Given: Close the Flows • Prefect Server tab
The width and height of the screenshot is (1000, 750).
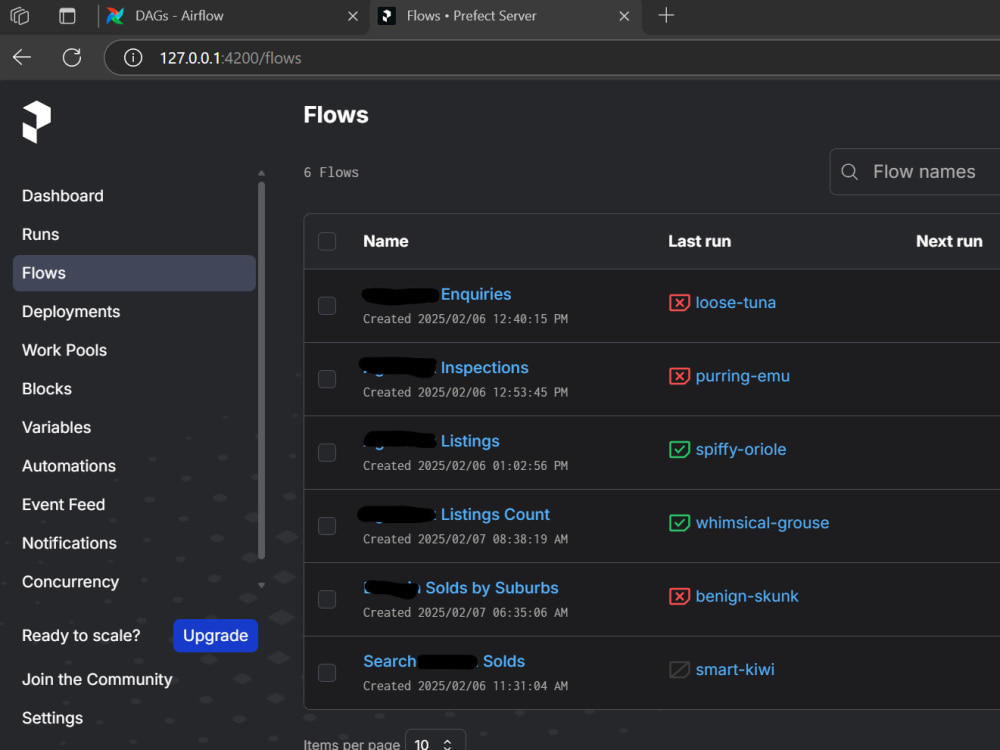Looking at the screenshot, I should [x=624, y=16].
